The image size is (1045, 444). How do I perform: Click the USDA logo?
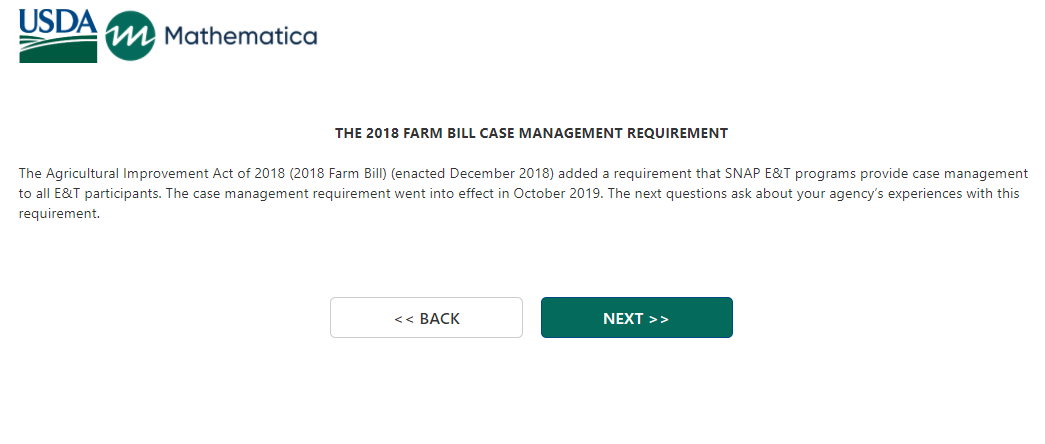point(58,36)
